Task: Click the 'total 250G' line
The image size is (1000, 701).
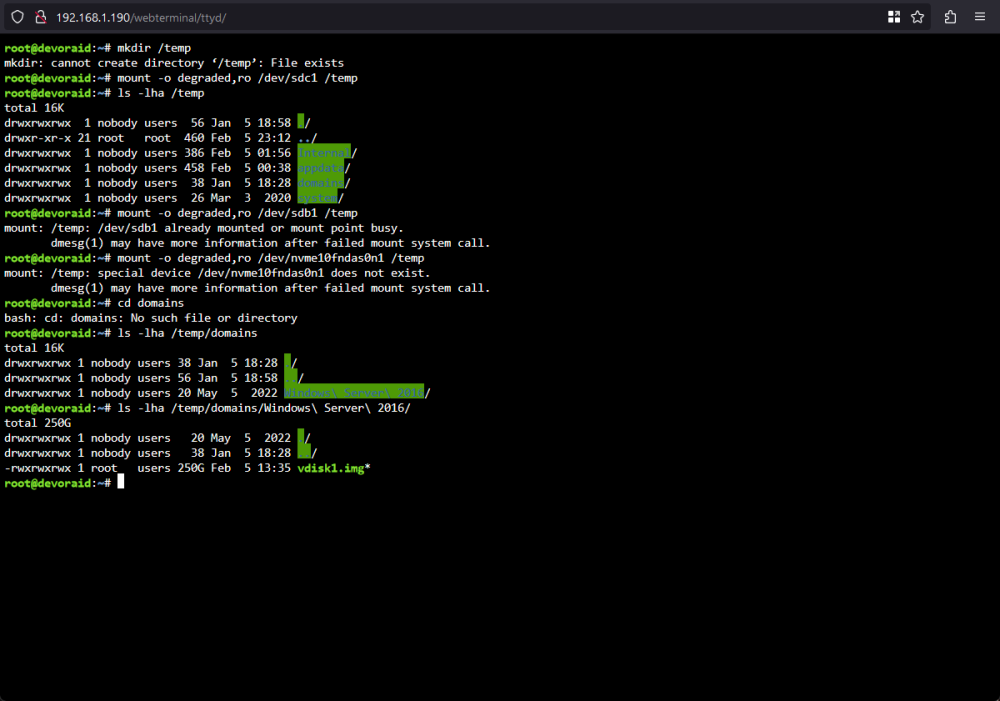Action: pyautogui.click(x=38, y=423)
